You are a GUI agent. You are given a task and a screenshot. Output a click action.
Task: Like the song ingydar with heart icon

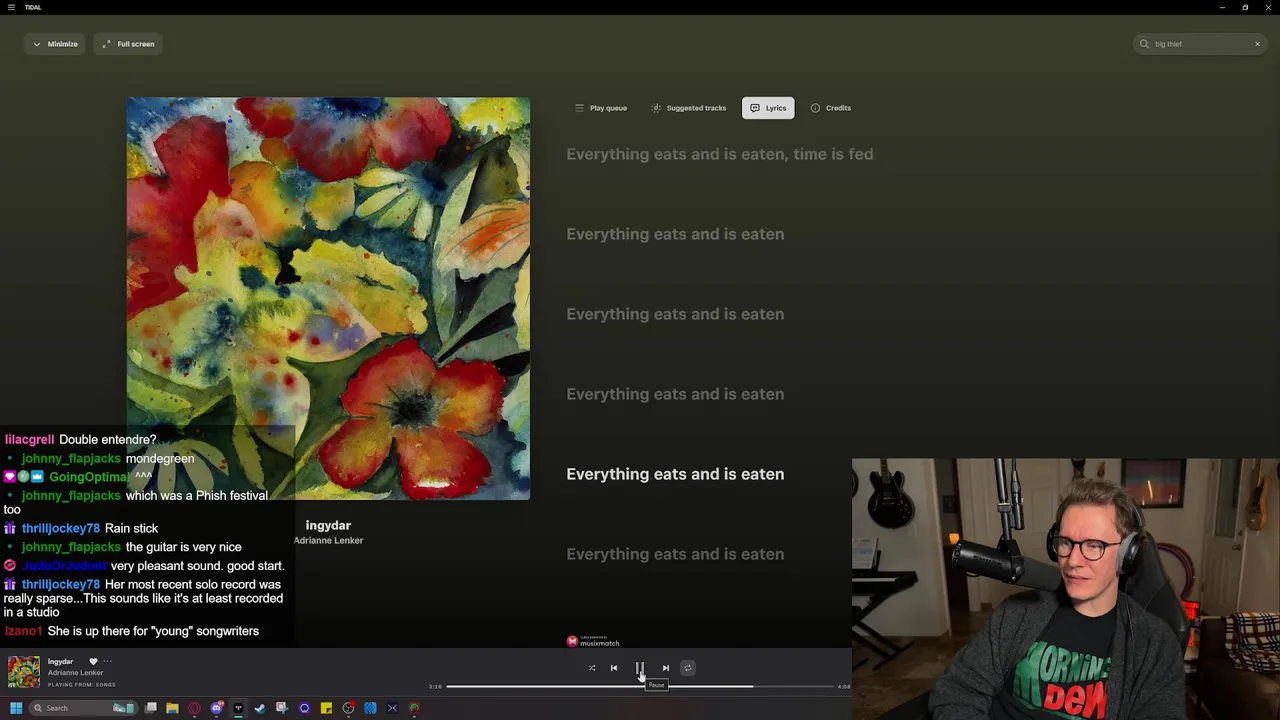[93, 661]
